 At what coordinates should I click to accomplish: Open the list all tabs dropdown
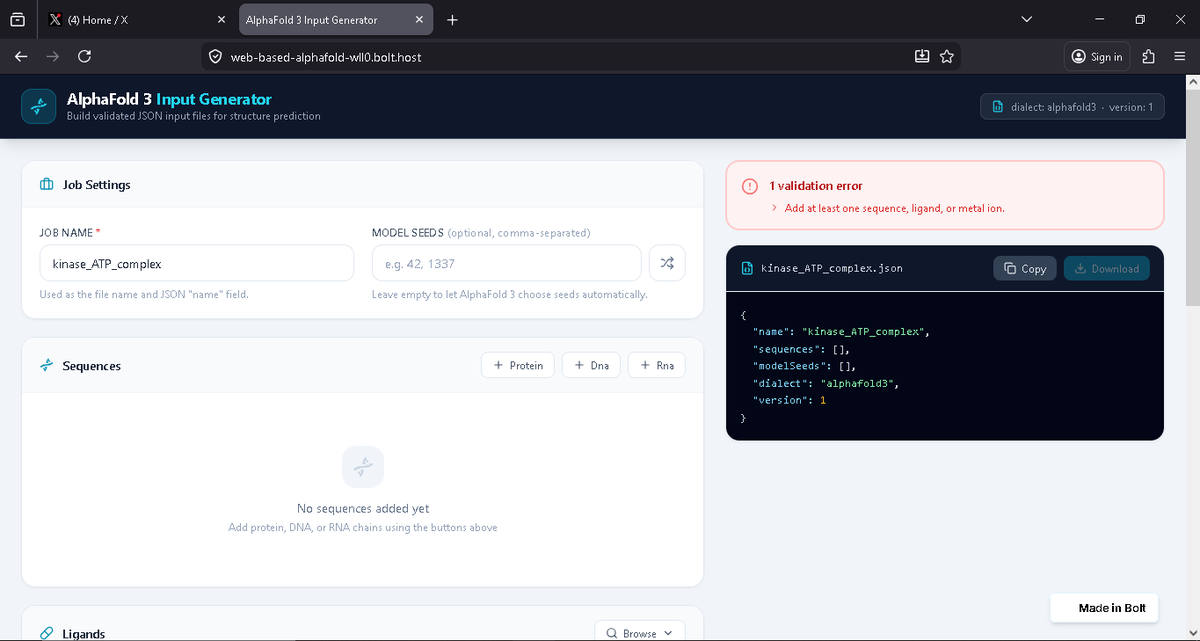click(1025, 19)
